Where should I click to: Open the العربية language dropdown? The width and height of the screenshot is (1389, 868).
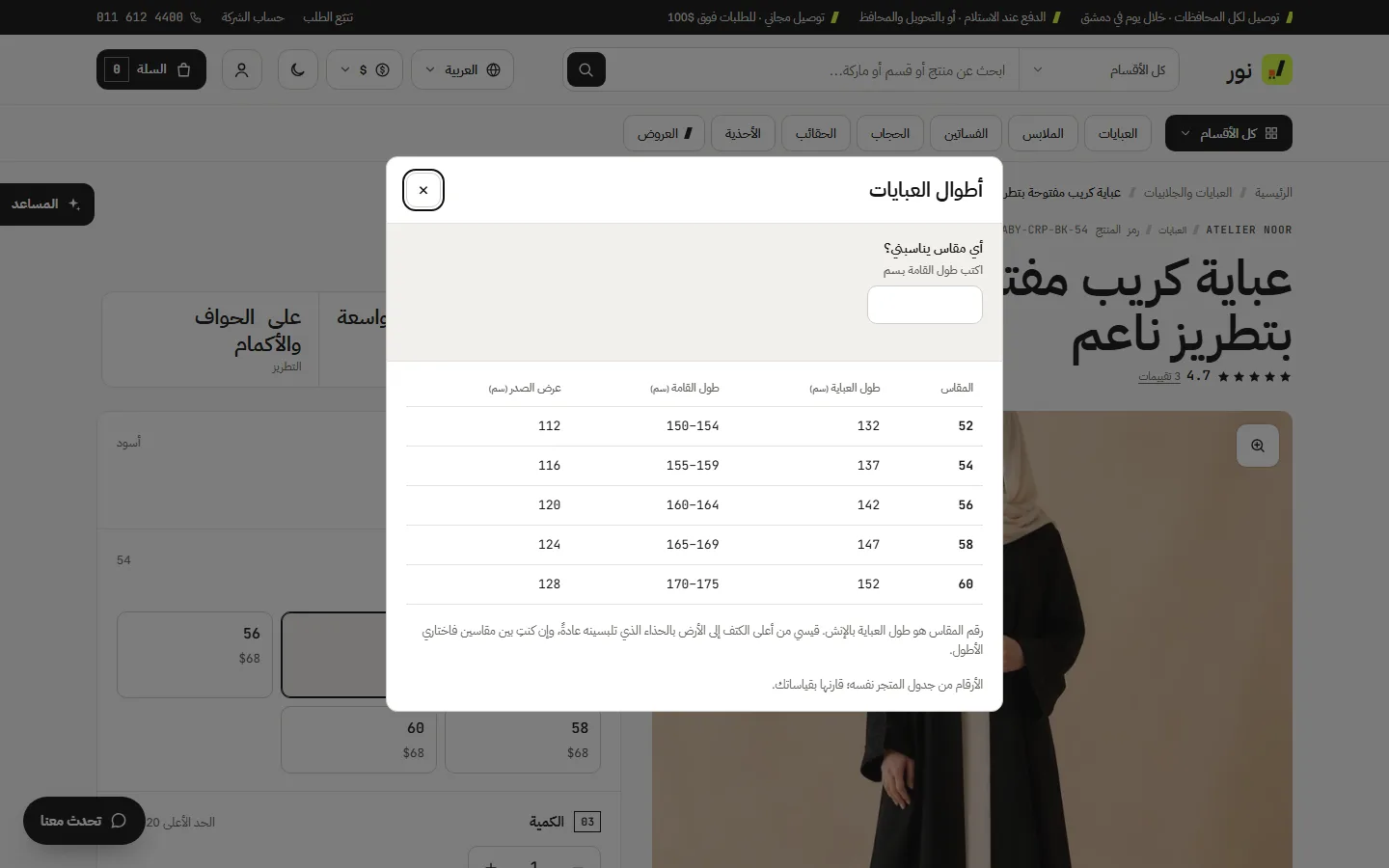pyautogui.click(x=463, y=69)
